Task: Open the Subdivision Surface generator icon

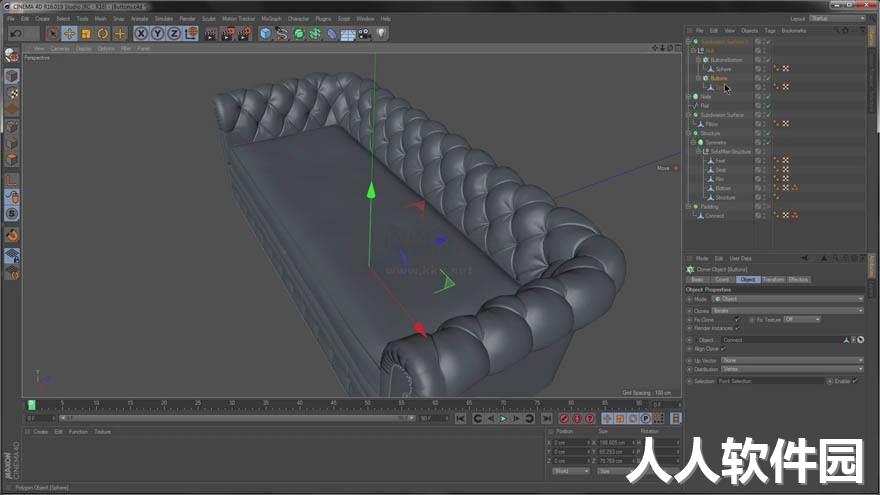Action: point(299,34)
